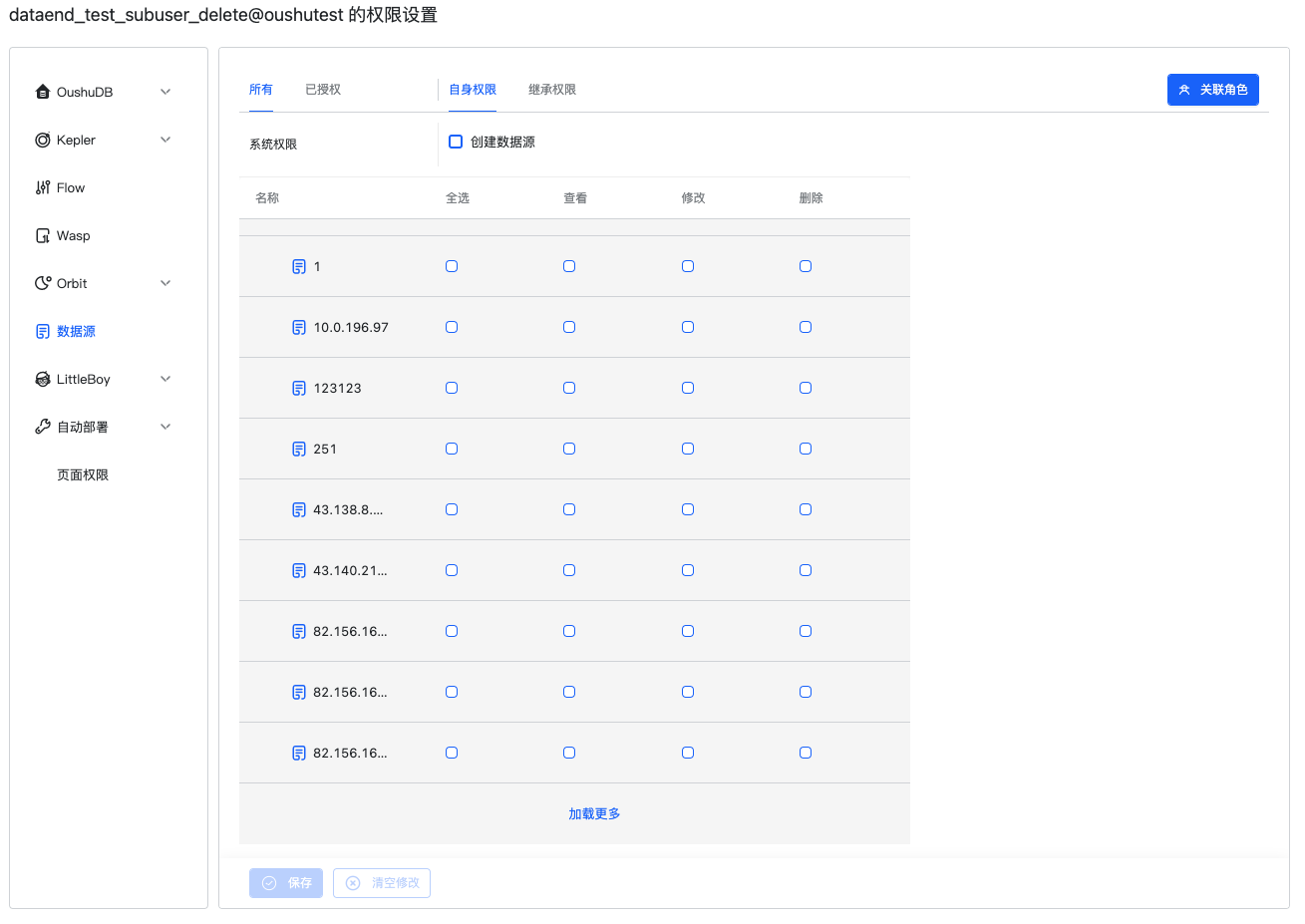
Task: Click the 关联角色 button
Action: coord(1212,89)
